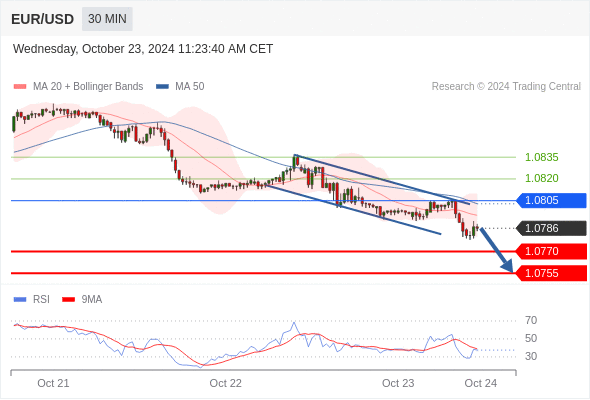
Task: Click the Research © 2024 Trading Central credit
Action: coord(506,87)
